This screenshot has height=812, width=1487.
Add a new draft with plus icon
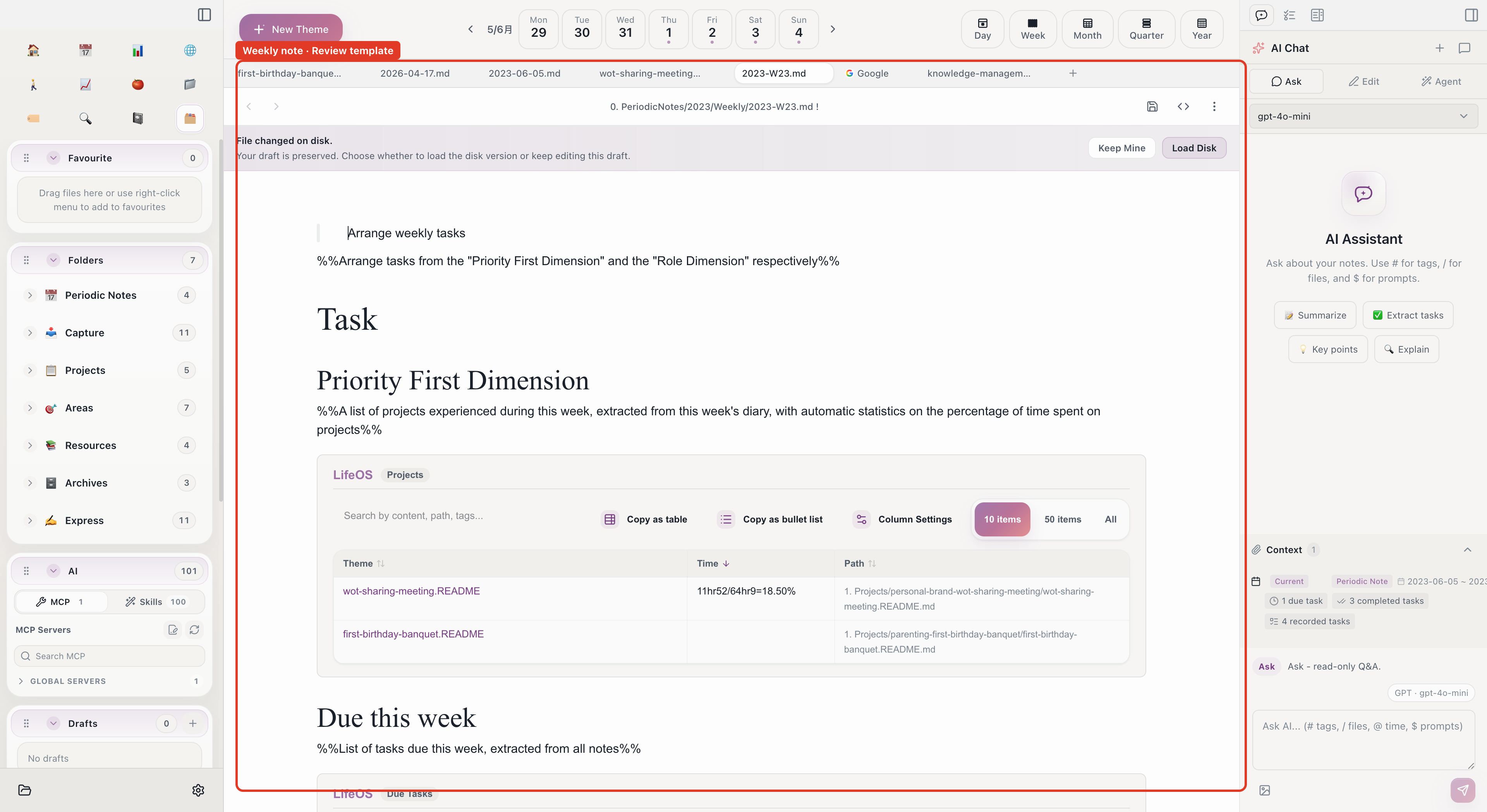(193, 723)
